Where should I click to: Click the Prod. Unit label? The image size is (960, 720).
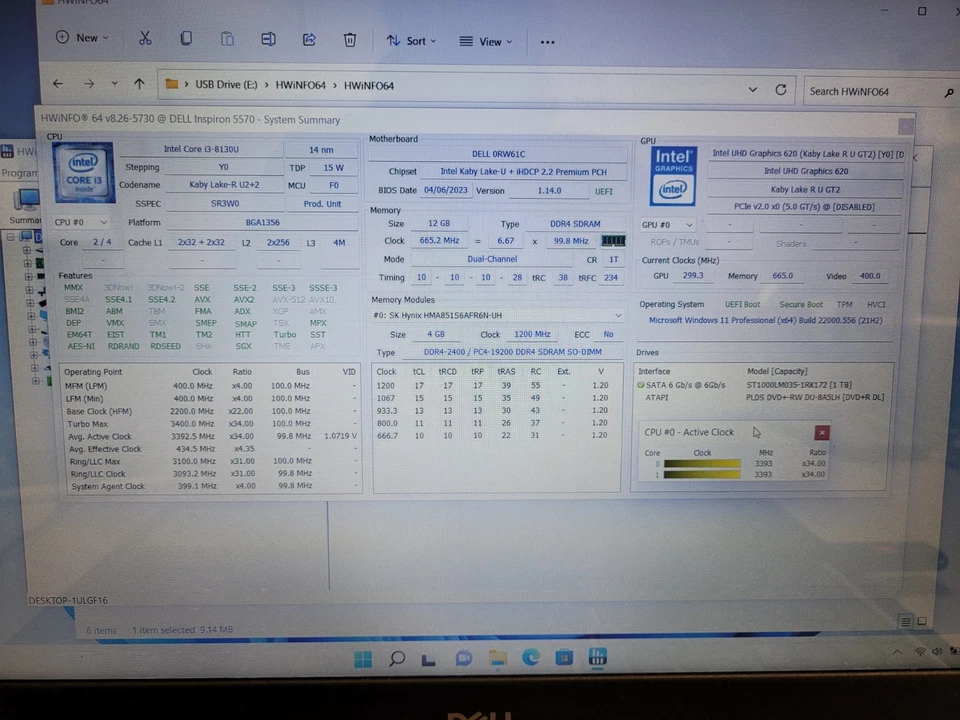(x=322, y=204)
